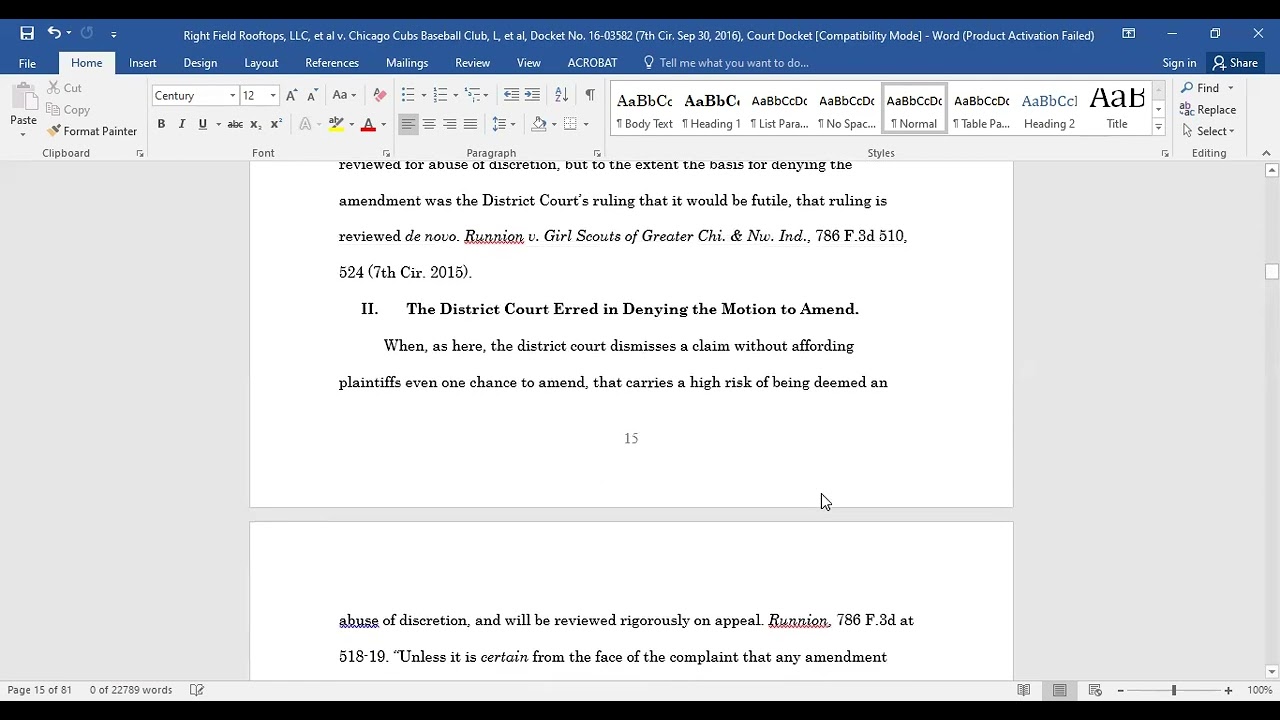The width and height of the screenshot is (1280, 720).
Task: Switch to Read Mode view
Action: 1024,690
